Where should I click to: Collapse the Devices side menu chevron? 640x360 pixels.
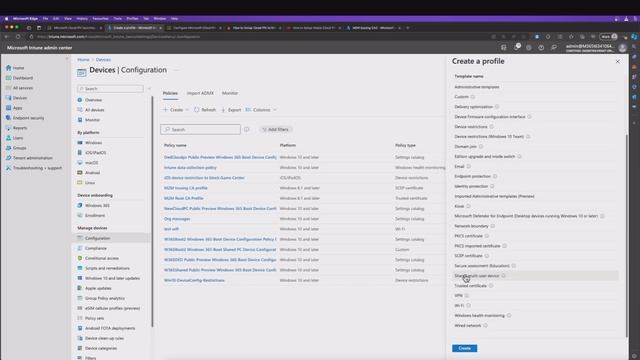[149, 89]
